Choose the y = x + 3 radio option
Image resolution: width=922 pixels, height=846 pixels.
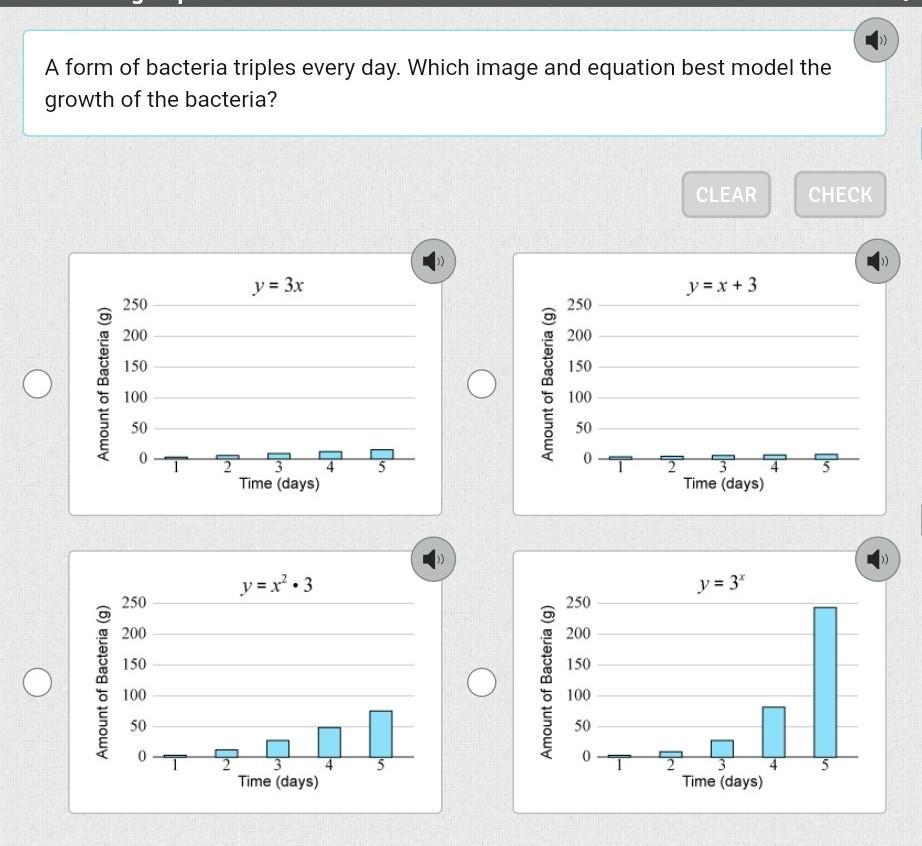pyautogui.click(x=482, y=384)
